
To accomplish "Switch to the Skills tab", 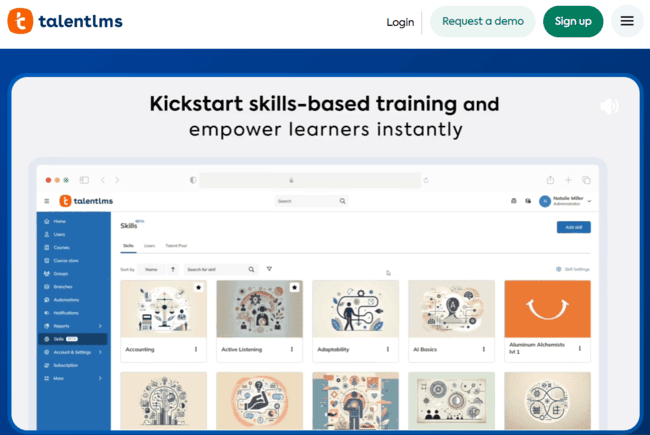I will 128,246.
